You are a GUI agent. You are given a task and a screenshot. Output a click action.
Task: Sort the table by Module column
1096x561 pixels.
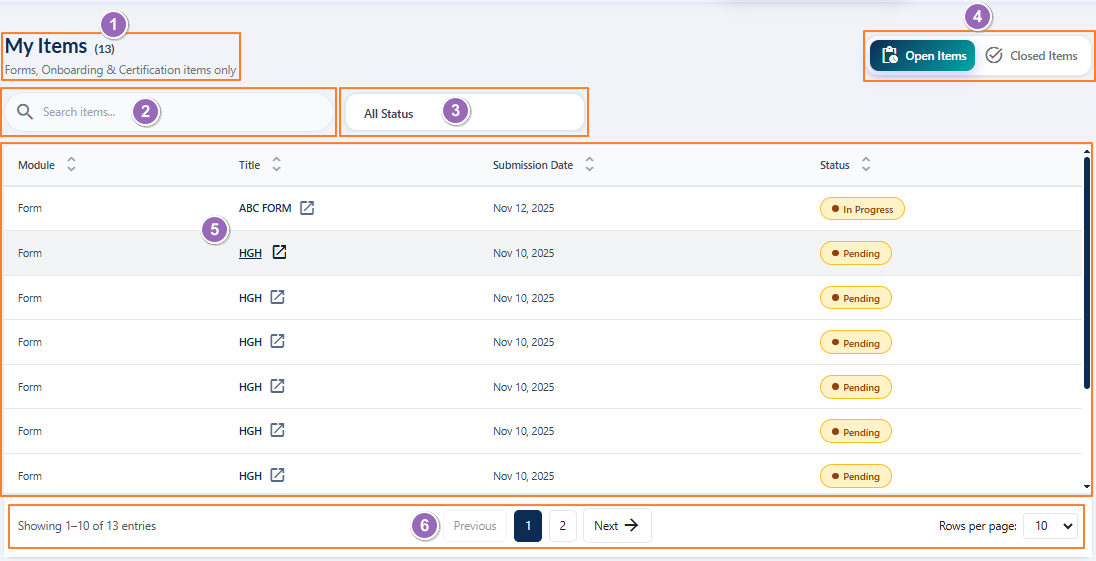point(71,165)
